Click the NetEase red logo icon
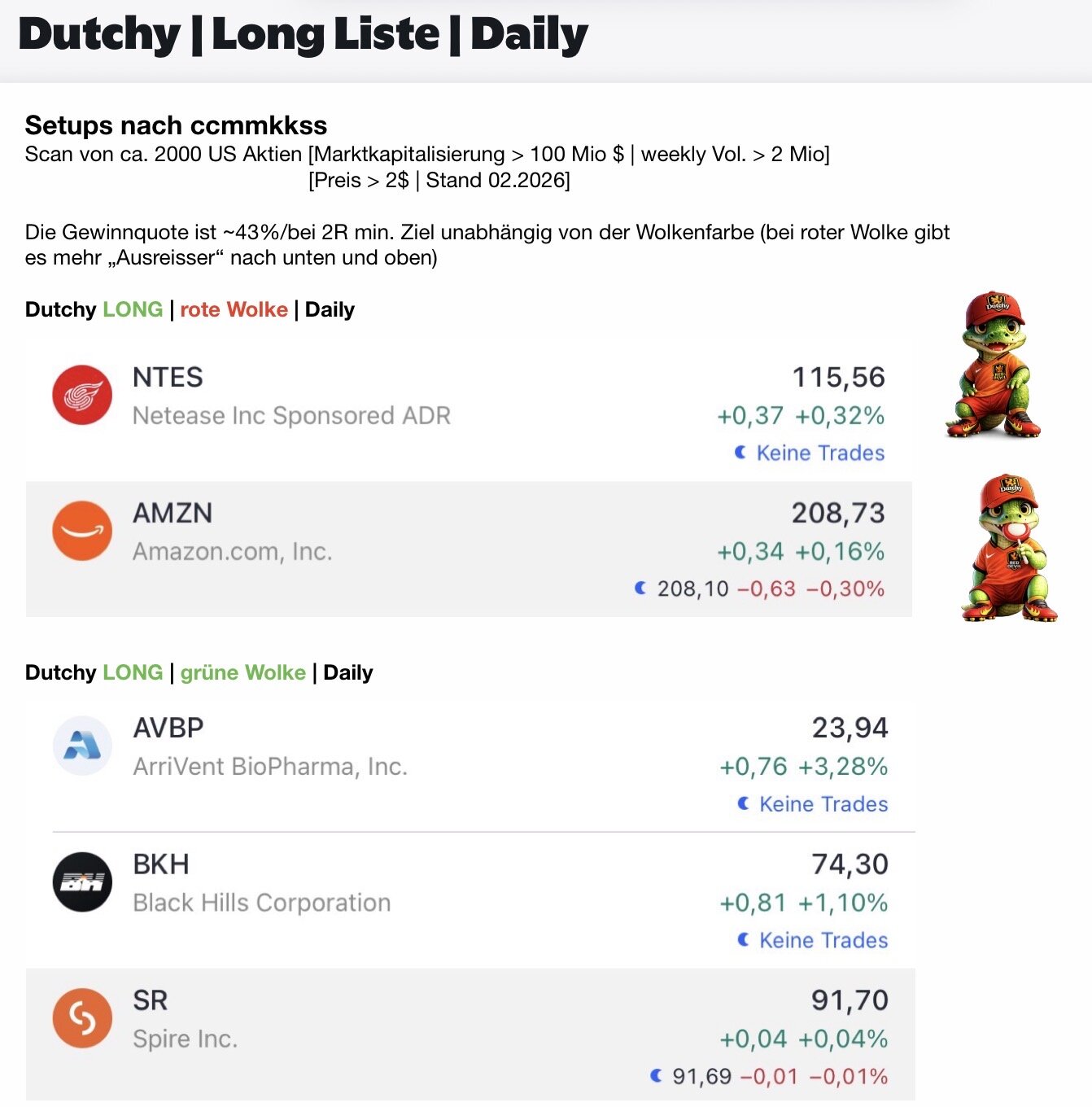The width and height of the screenshot is (1092, 1107). [82, 395]
